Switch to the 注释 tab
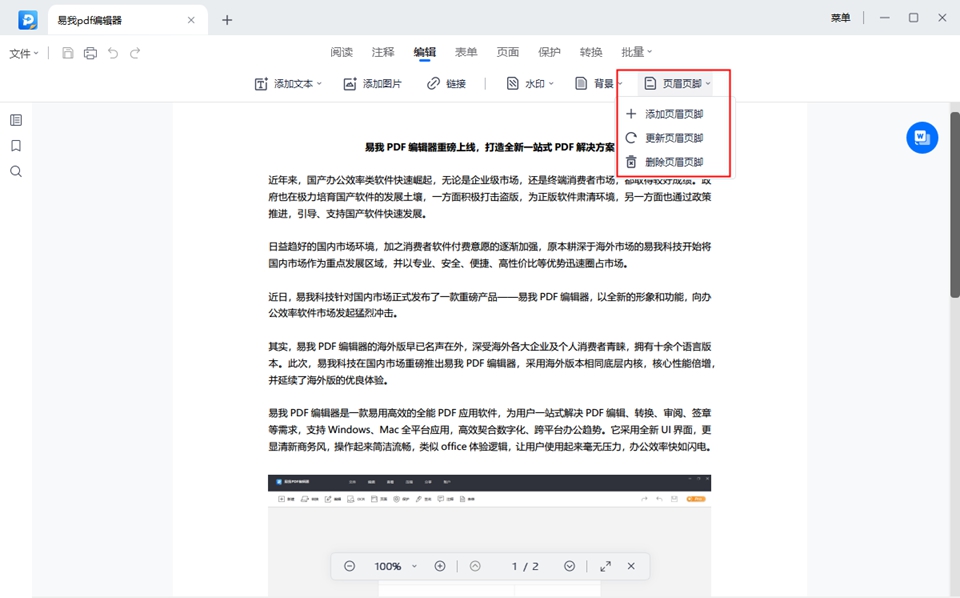 pos(383,52)
